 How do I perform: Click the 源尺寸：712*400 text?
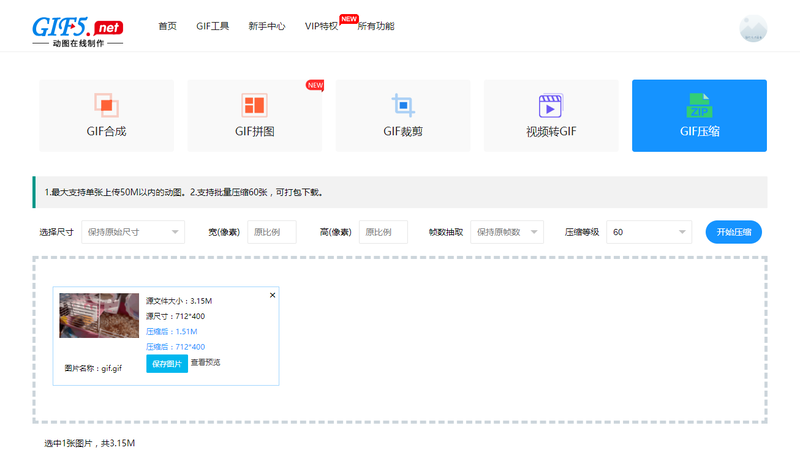pyautogui.click(x=176, y=316)
